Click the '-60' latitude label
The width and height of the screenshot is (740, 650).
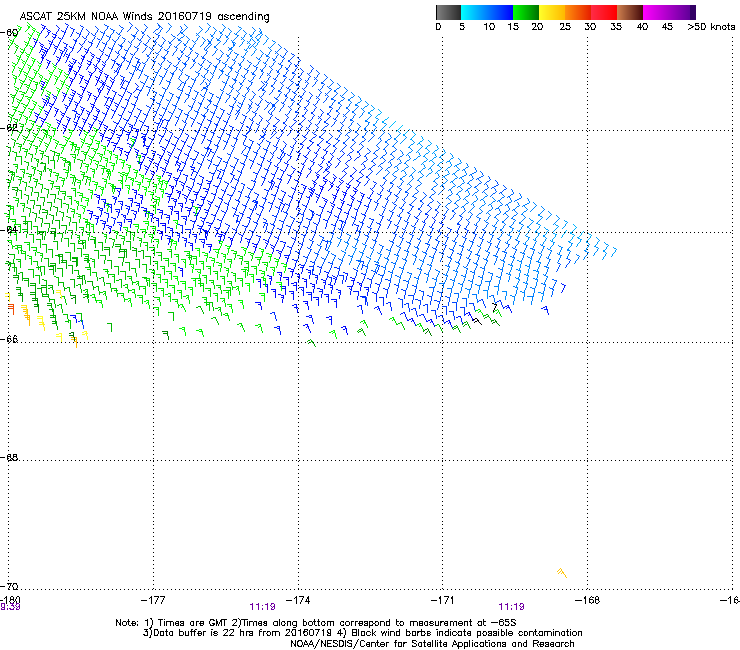click(x=9, y=33)
